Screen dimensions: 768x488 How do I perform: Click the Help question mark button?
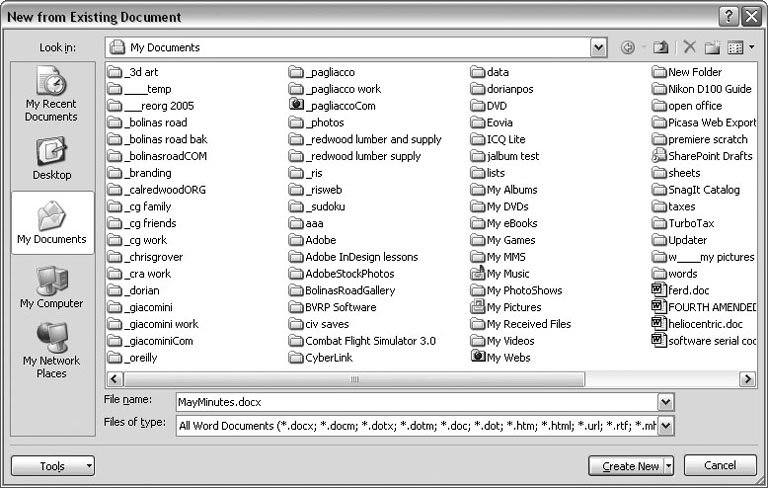[728, 17]
